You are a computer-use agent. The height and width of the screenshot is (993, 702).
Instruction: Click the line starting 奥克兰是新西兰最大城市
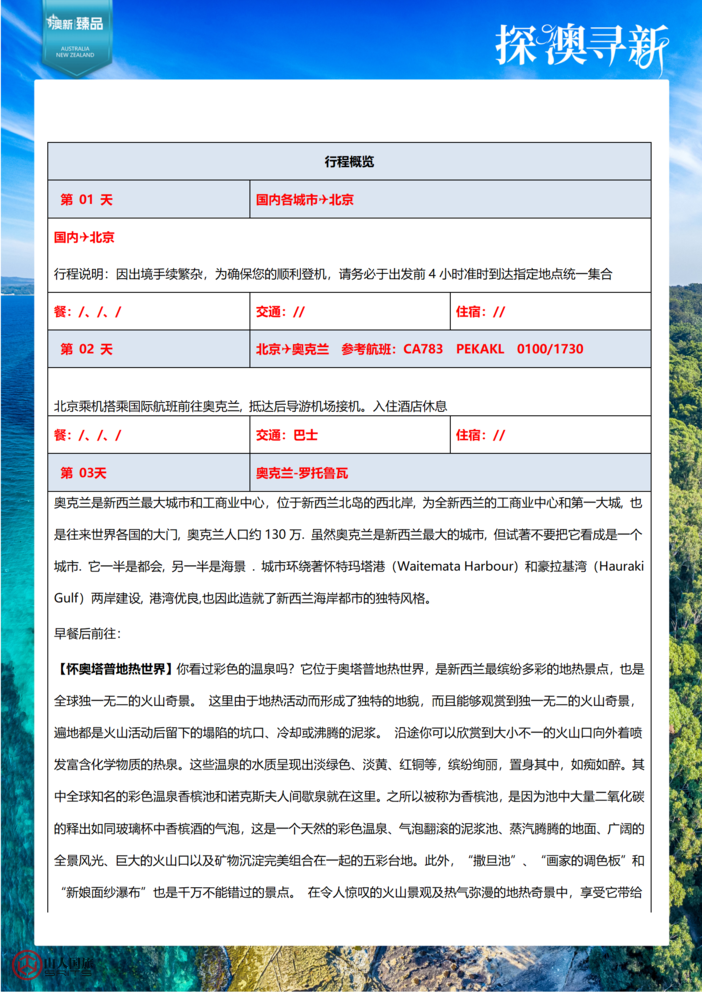(348, 503)
